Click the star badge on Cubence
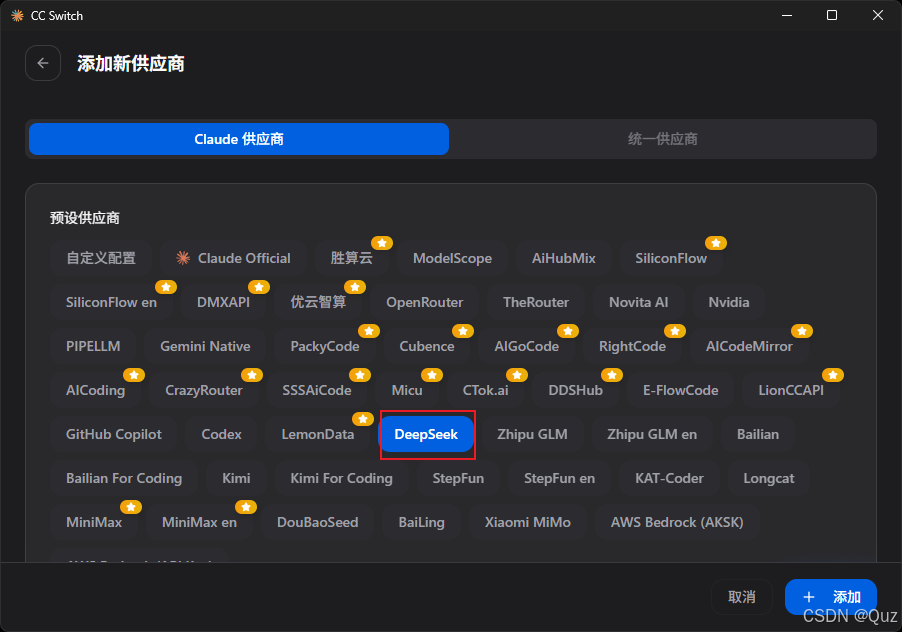902x632 pixels. click(x=463, y=331)
